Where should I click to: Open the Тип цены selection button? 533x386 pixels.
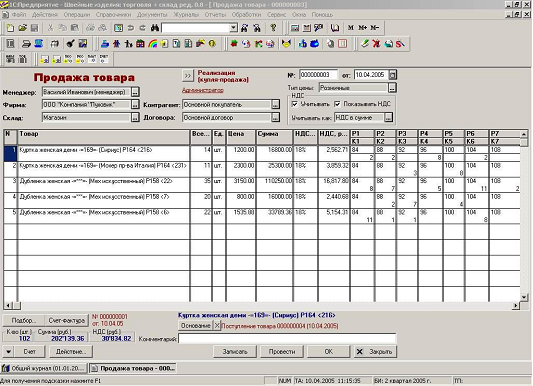tap(392, 88)
